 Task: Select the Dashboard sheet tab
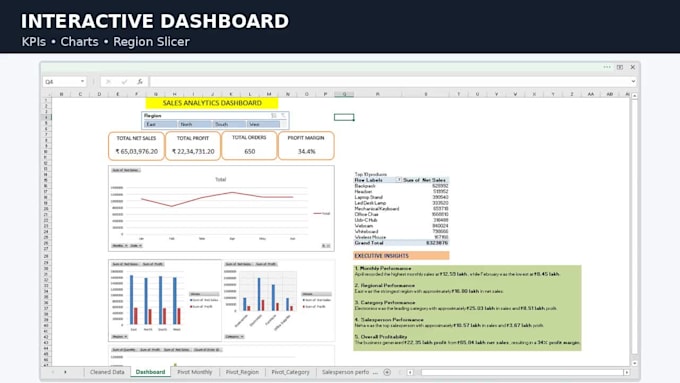(150, 372)
